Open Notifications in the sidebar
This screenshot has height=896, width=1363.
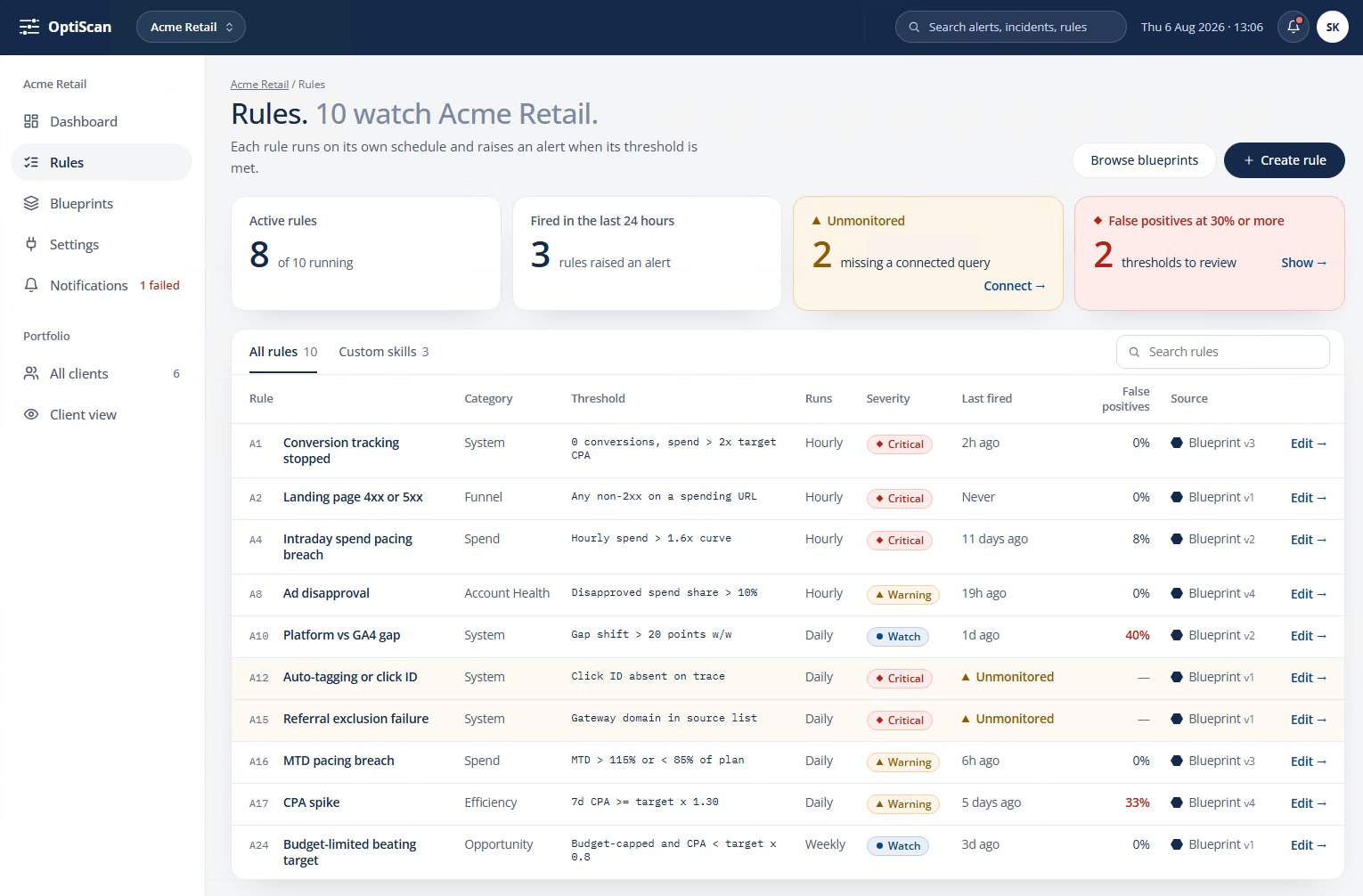(102, 285)
